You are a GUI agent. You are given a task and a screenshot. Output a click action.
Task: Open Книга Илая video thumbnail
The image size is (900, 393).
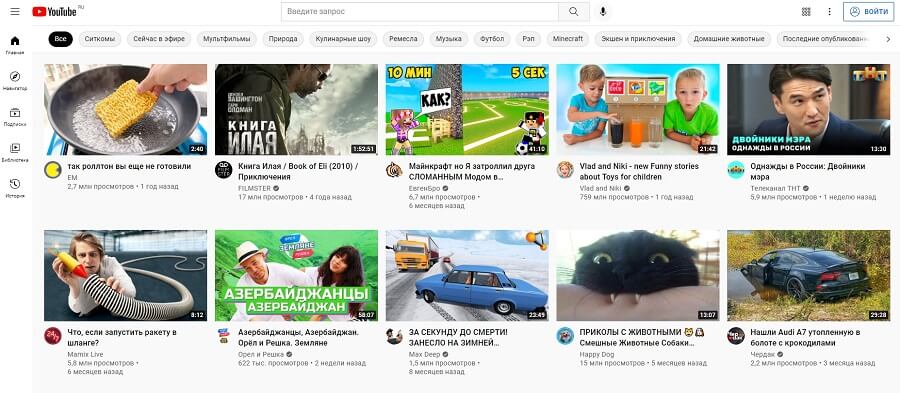click(296, 110)
